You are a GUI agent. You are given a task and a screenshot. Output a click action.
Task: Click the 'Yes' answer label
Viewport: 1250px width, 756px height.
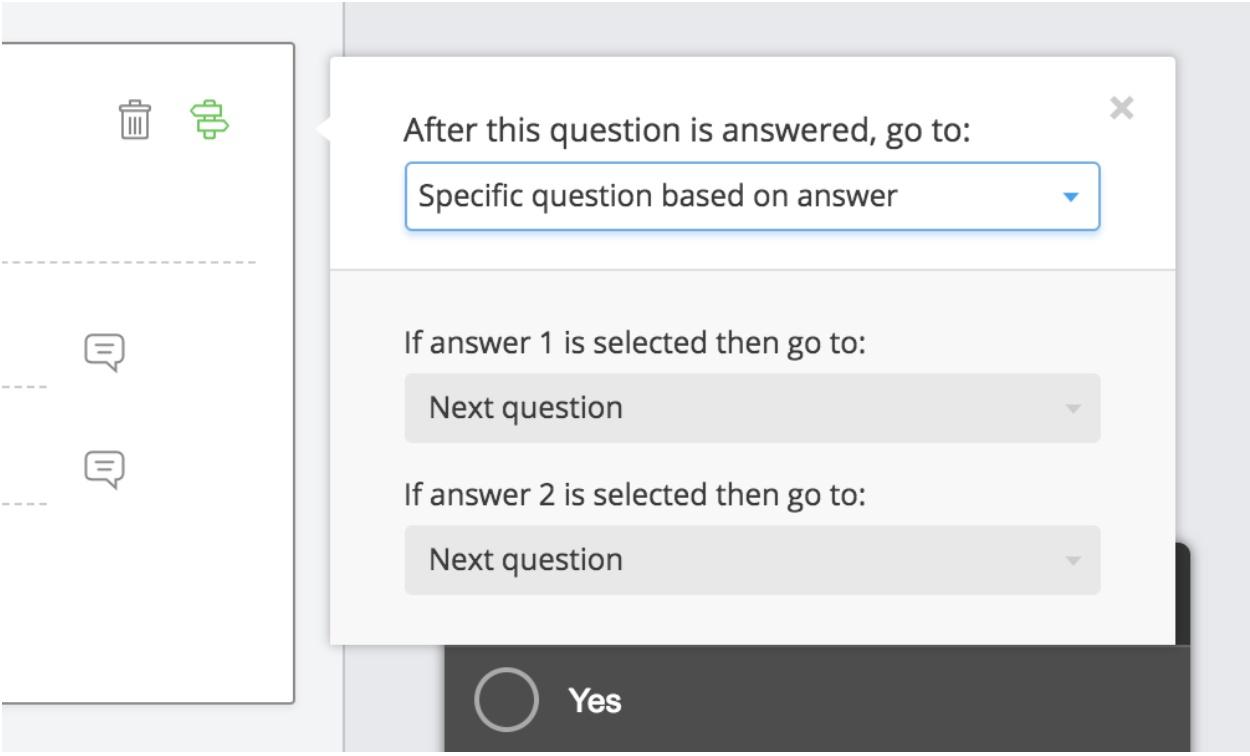pyautogui.click(x=595, y=701)
